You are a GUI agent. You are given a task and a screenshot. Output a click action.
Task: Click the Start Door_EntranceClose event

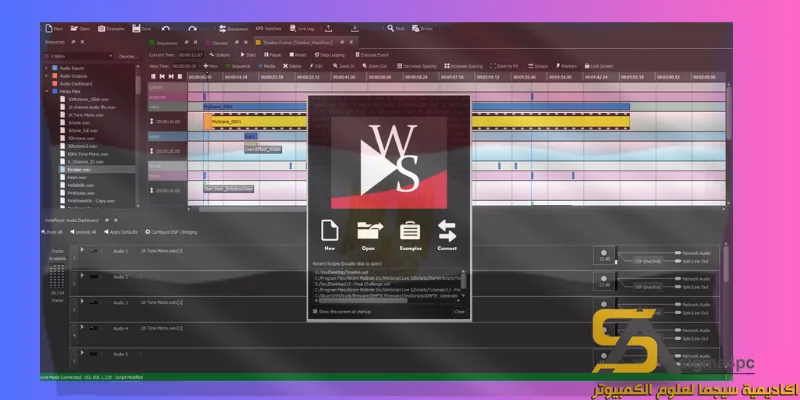tap(228, 189)
